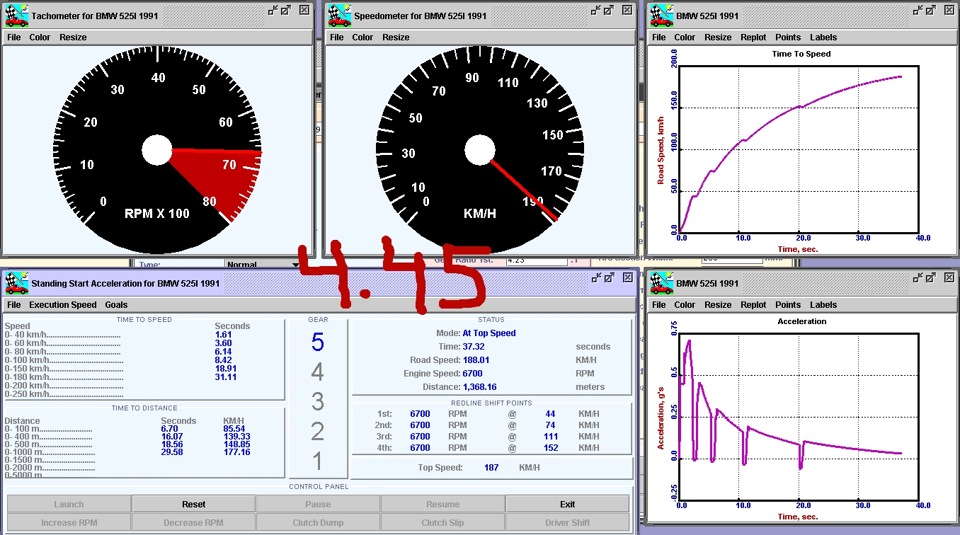Open the Normal dropdown behind the windows
This screenshot has height=535, width=960.
pyautogui.click(x=262, y=264)
